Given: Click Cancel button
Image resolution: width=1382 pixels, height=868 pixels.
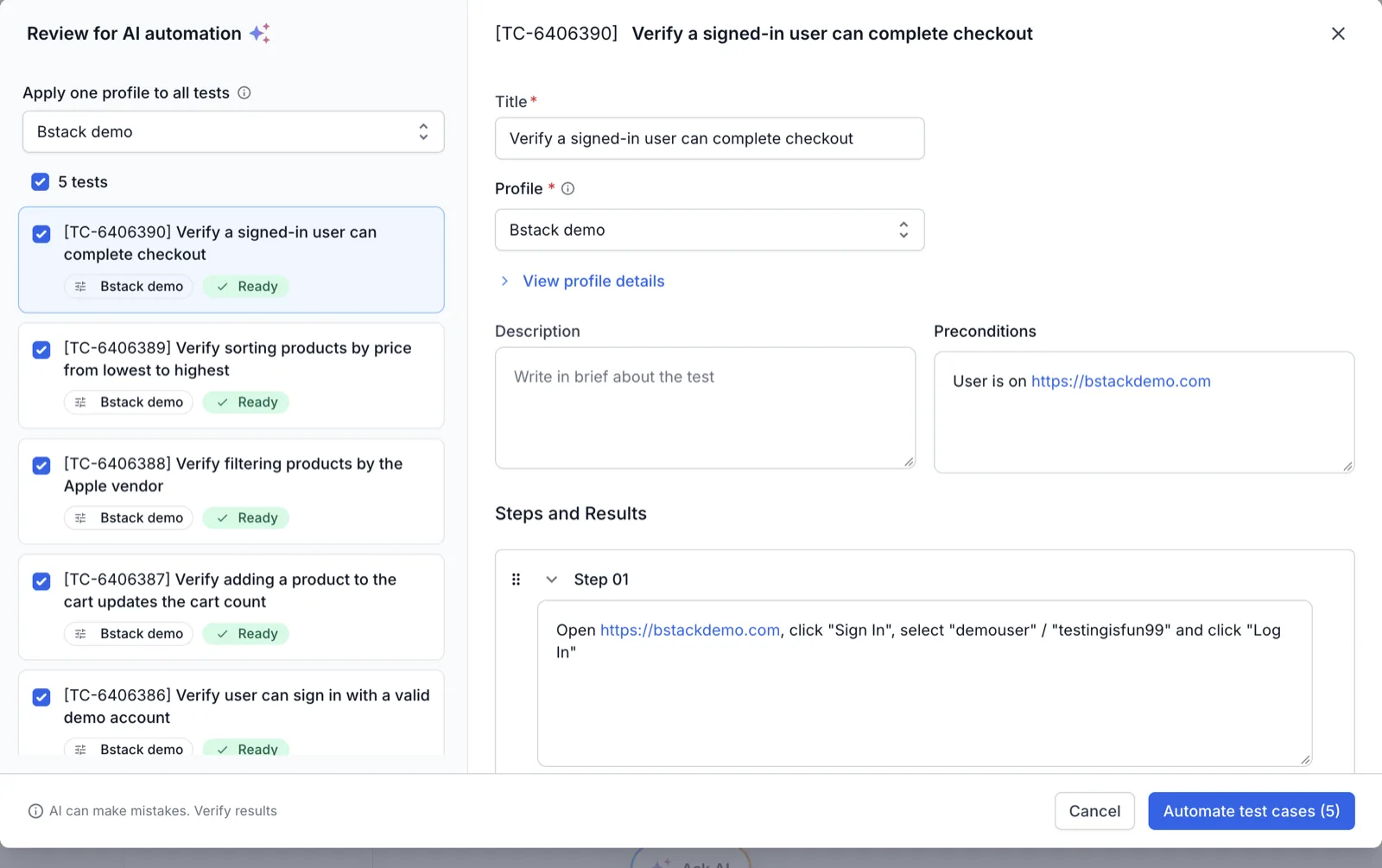Looking at the screenshot, I should (x=1094, y=811).
